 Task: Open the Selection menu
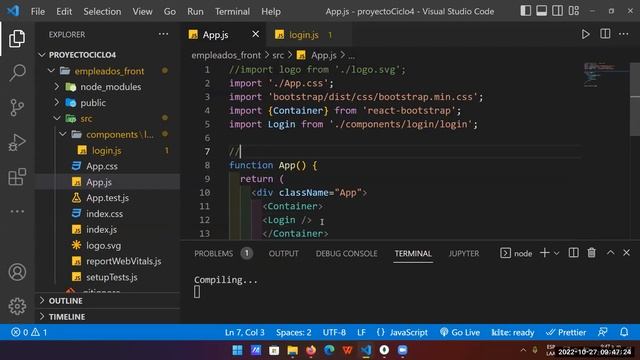[x=102, y=11]
